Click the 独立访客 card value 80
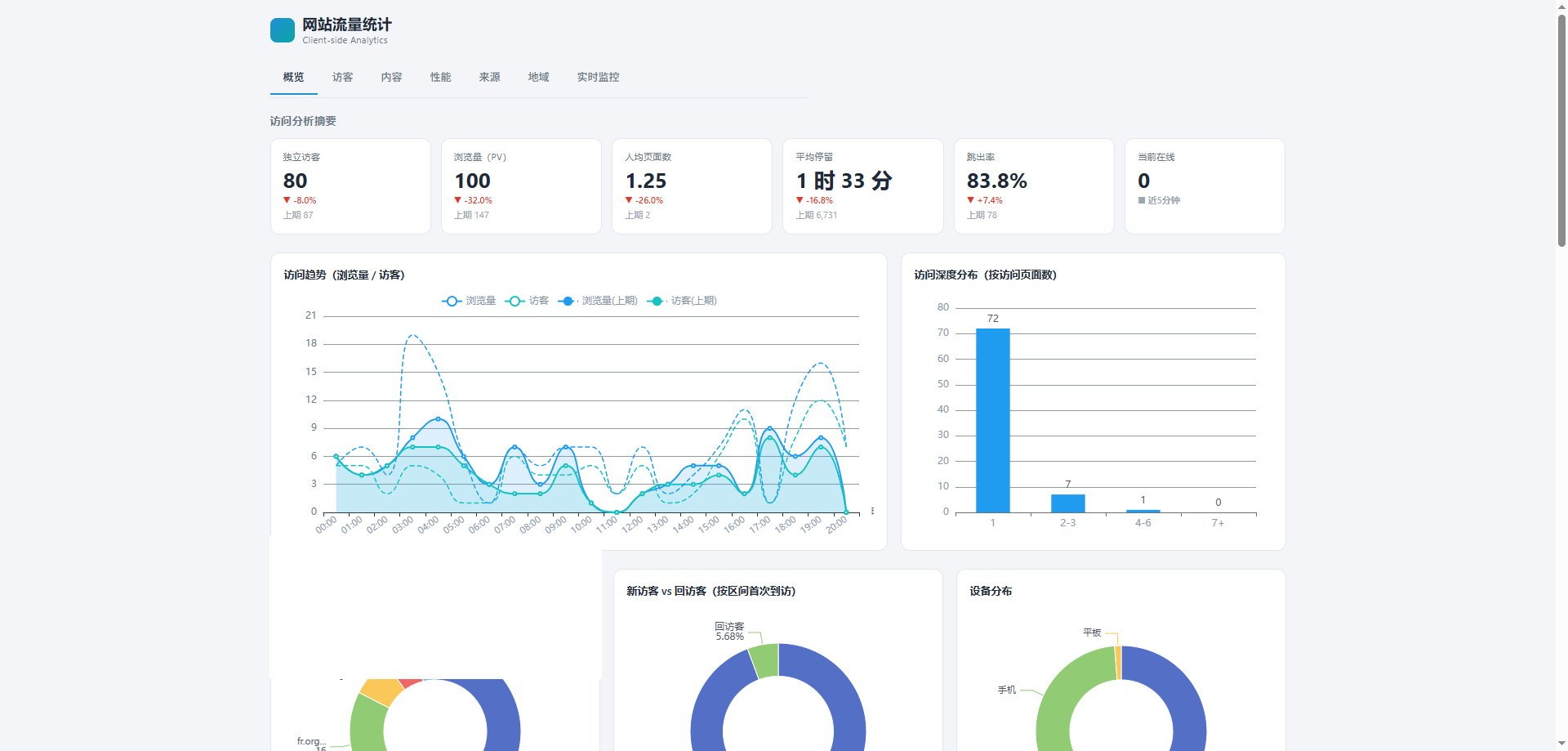This screenshot has height=751, width=1568. pyautogui.click(x=296, y=181)
